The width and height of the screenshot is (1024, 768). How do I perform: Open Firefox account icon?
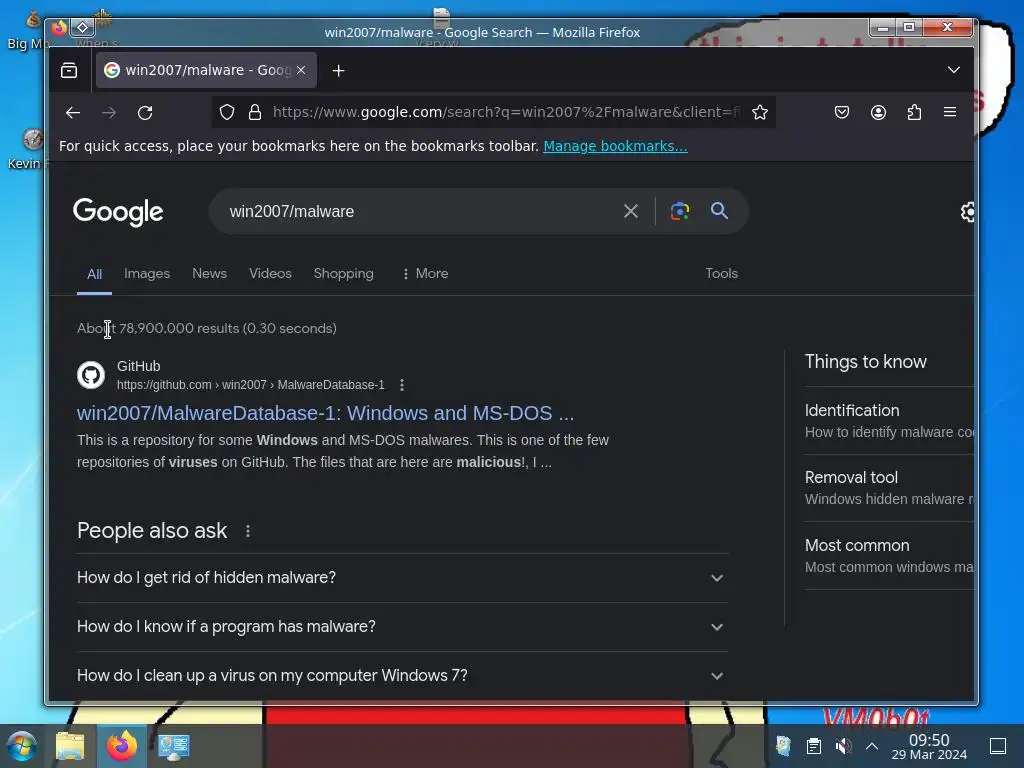(x=878, y=112)
